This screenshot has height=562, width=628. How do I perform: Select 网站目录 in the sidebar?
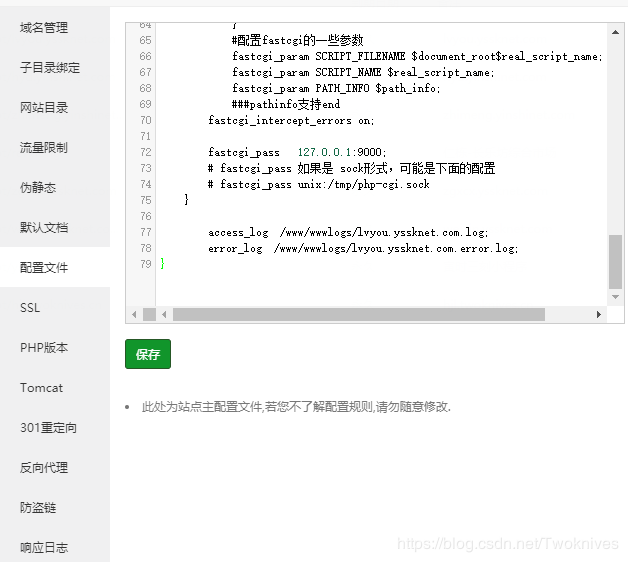(x=44, y=107)
